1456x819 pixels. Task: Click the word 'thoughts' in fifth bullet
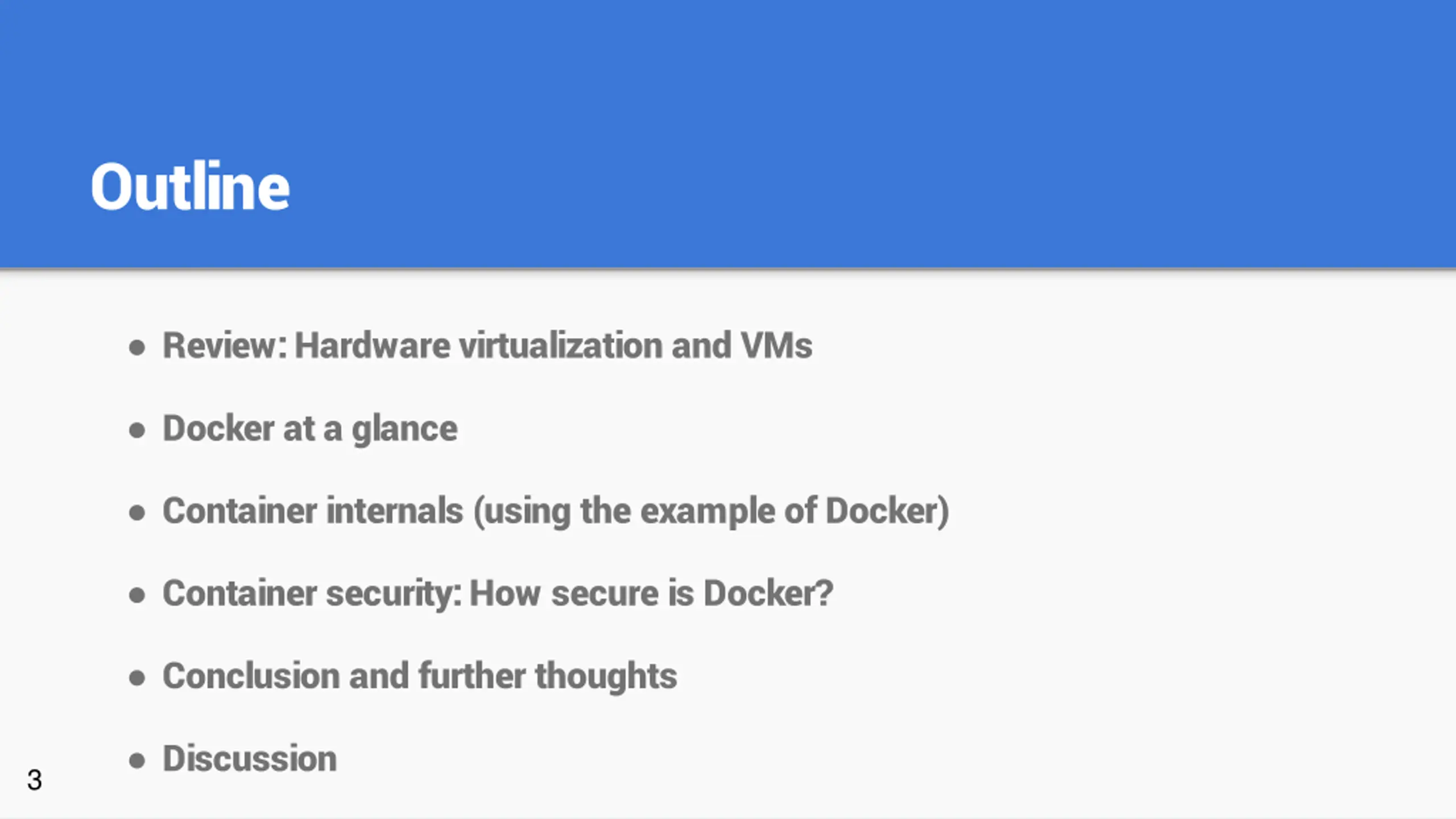606,676
